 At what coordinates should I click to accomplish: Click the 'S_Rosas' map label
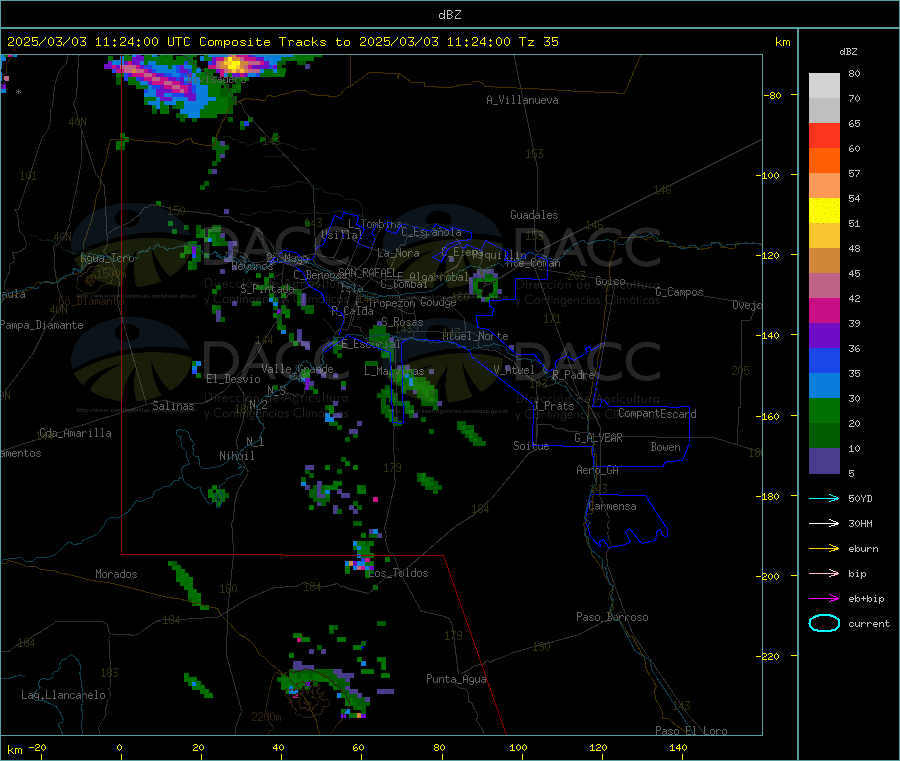(402, 322)
